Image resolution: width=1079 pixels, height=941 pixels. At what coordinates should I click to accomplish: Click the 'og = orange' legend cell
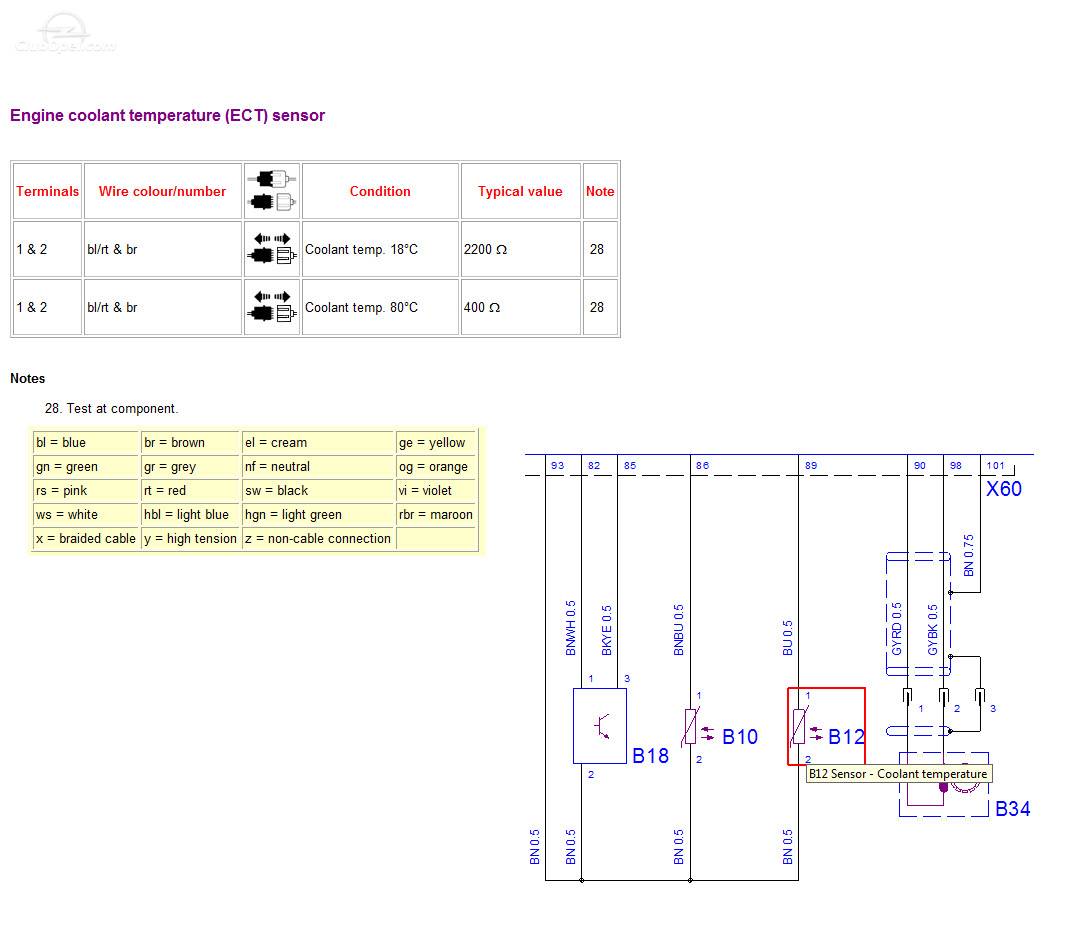(436, 467)
